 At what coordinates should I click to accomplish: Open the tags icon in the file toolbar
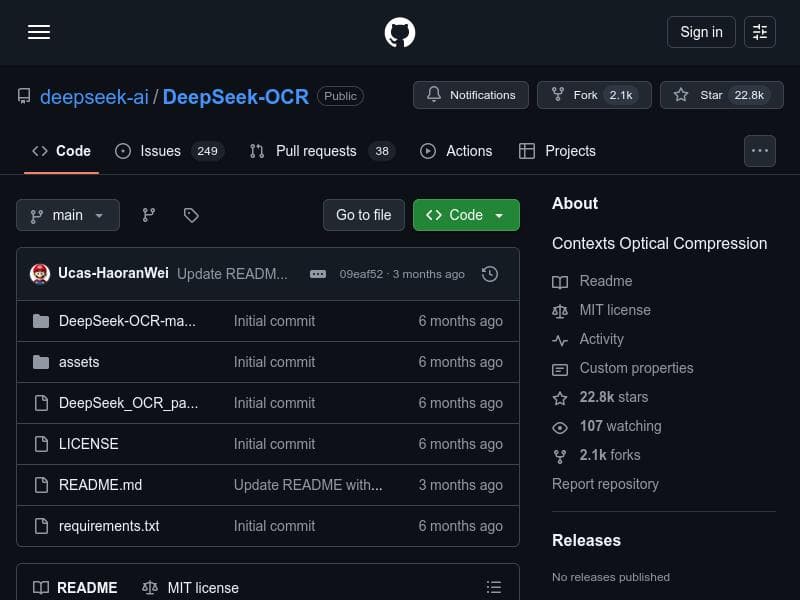click(x=190, y=215)
